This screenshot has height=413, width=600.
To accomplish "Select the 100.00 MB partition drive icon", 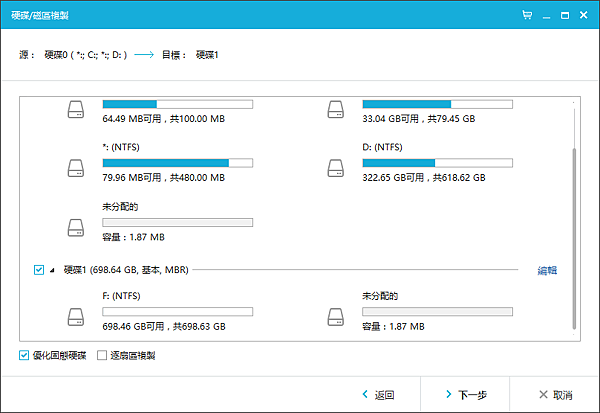I will click(77, 110).
